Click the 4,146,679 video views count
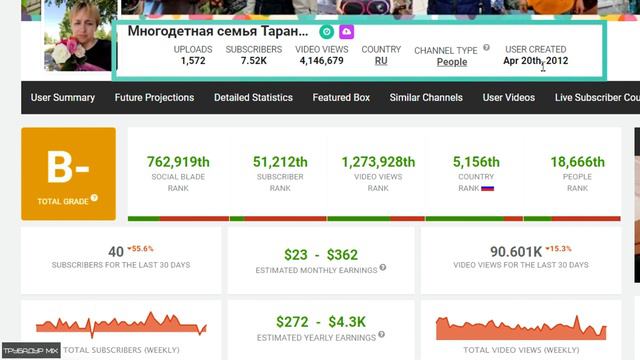 pyautogui.click(x=322, y=61)
